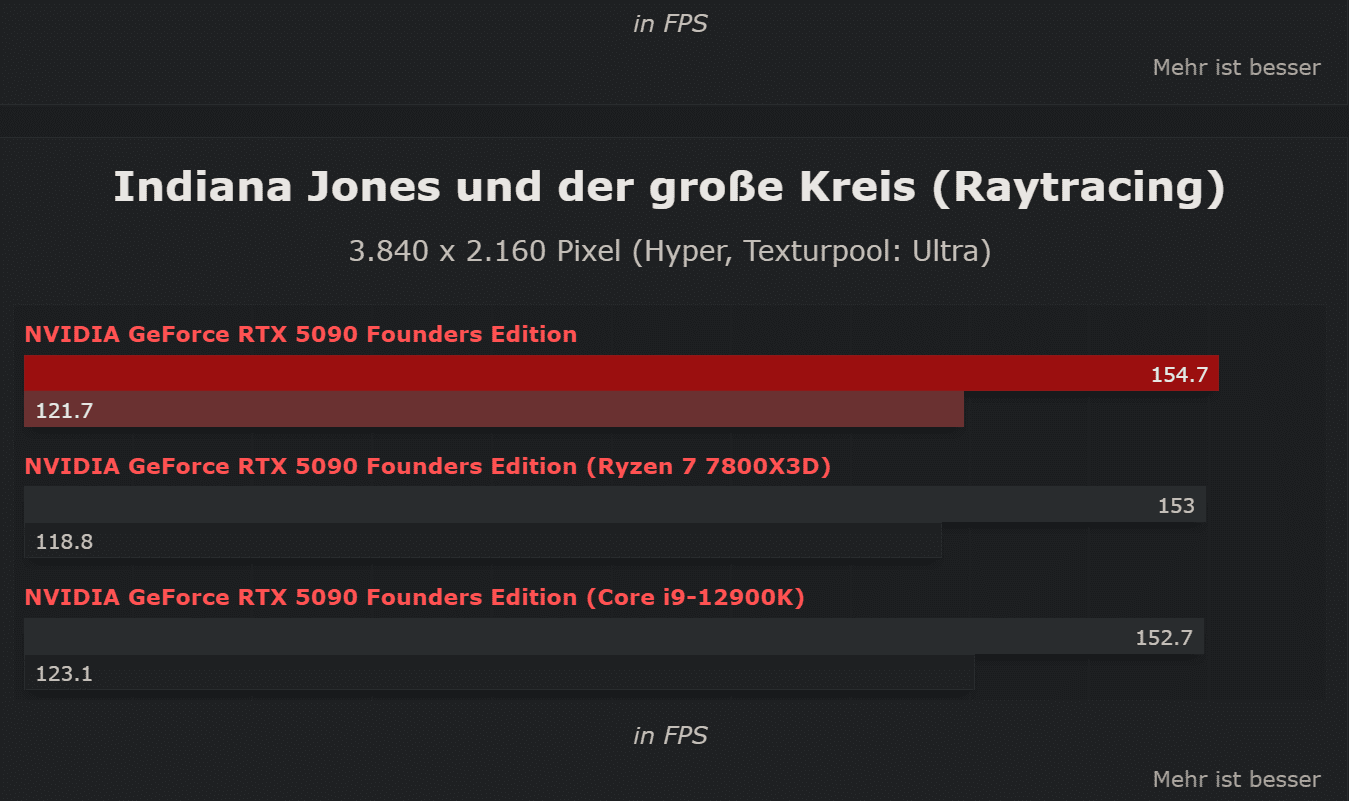This screenshot has width=1349, height=801.
Task: Click the Indiana Jones und der große Kreis heading
Action: click(x=669, y=188)
